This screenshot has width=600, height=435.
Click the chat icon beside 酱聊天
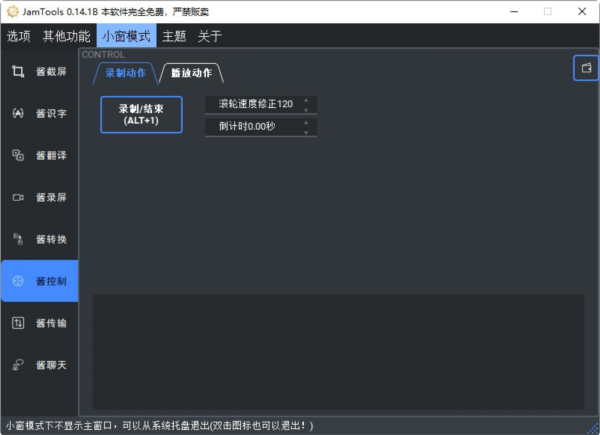(x=18, y=365)
